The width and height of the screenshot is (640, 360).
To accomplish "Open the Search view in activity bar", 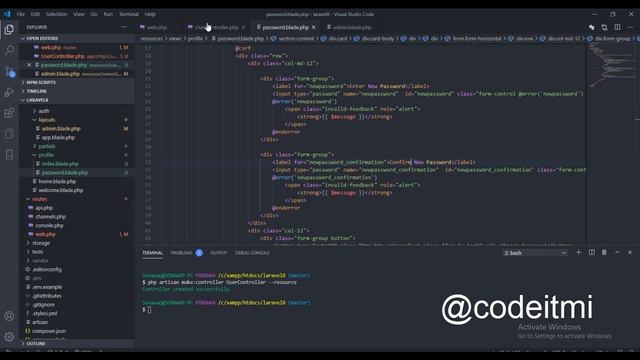I will click(9, 50).
